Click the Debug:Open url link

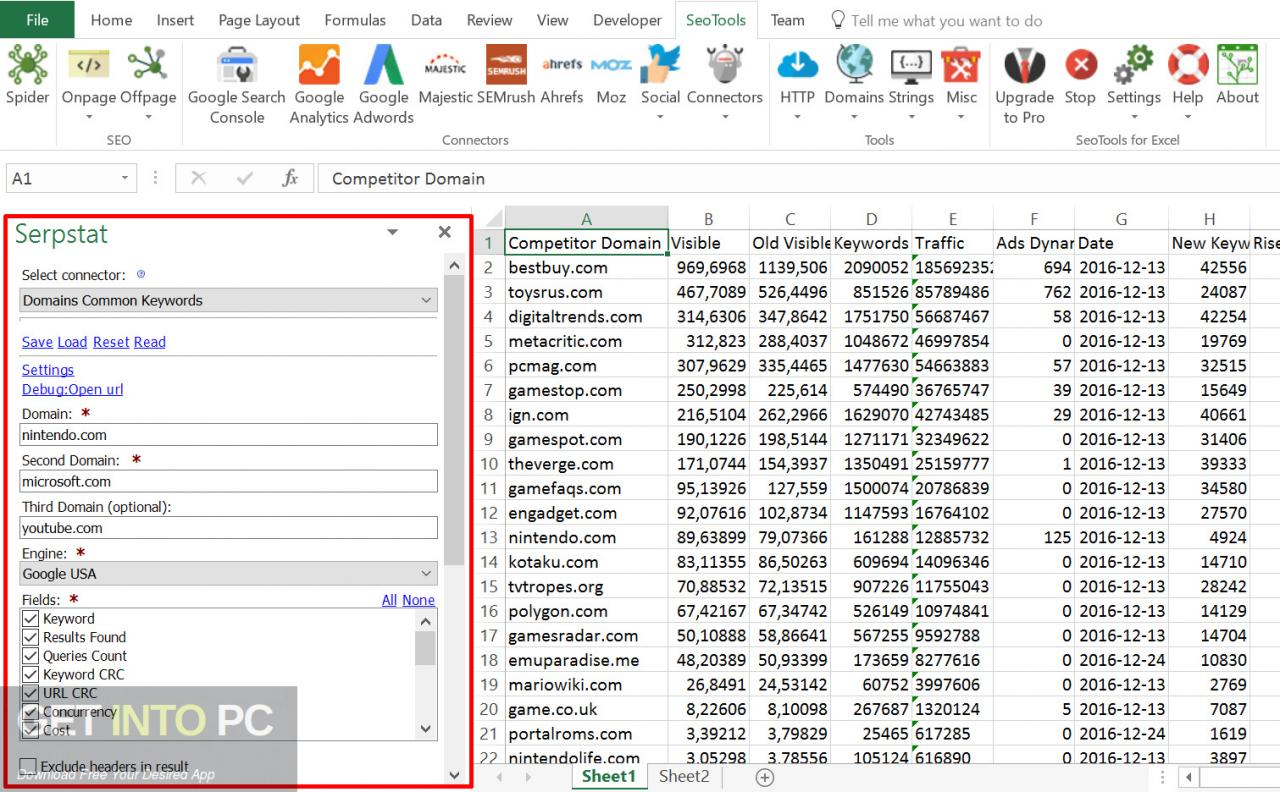point(73,389)
